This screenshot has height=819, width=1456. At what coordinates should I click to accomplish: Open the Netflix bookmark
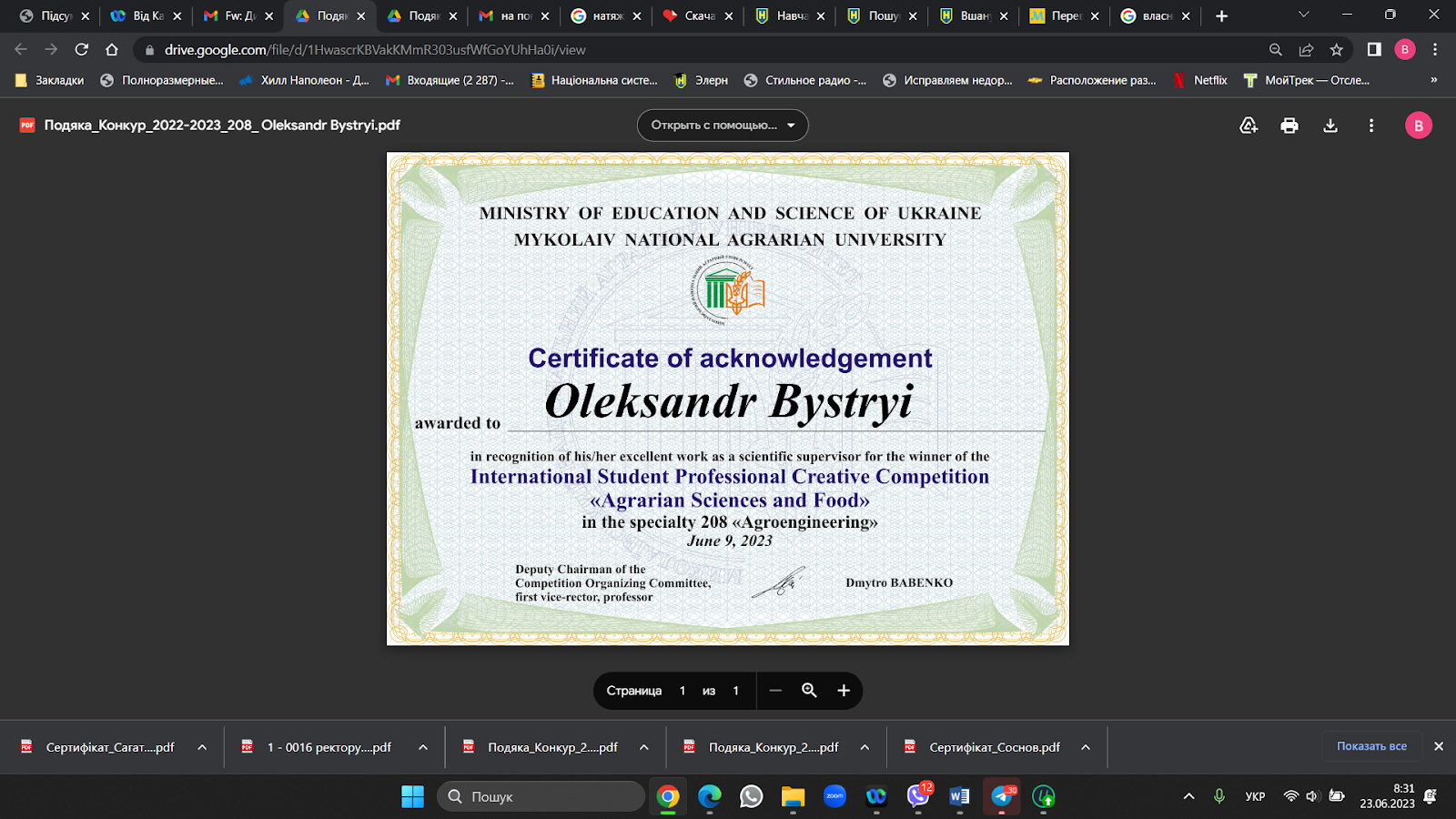click(x=1199, y=80)
